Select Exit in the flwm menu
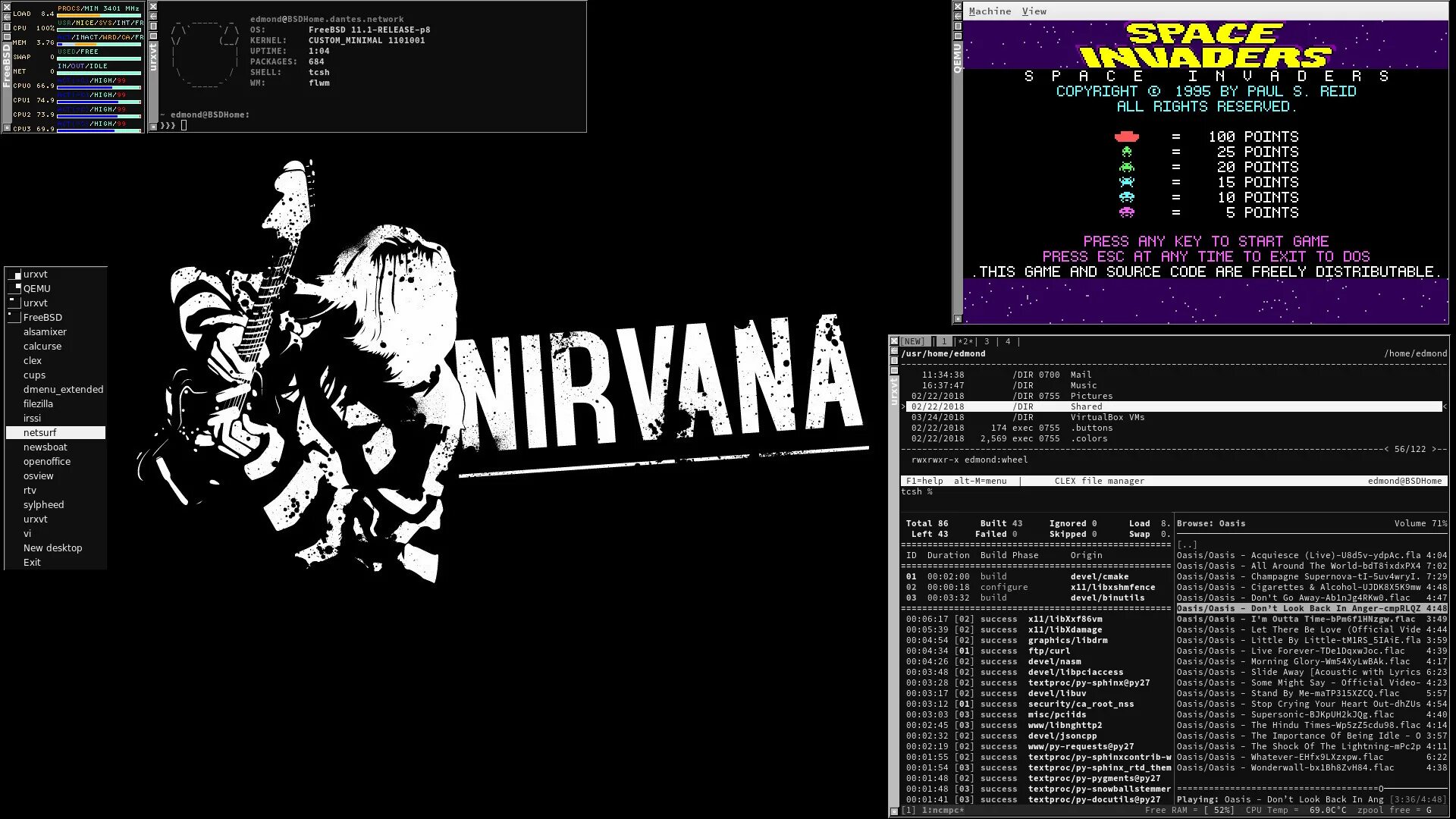Screen dimensions: 1456x819 [32, 563]
